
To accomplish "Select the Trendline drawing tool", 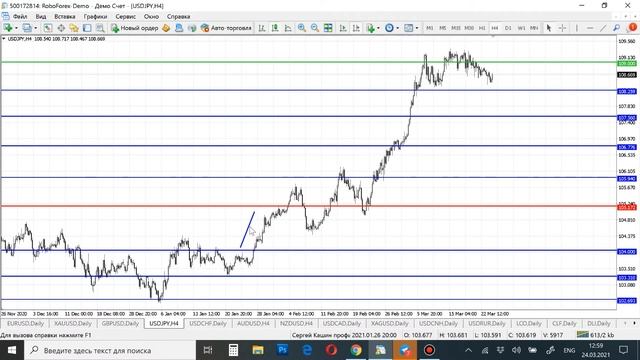I will pyautogui.click(x=603, y=28).
